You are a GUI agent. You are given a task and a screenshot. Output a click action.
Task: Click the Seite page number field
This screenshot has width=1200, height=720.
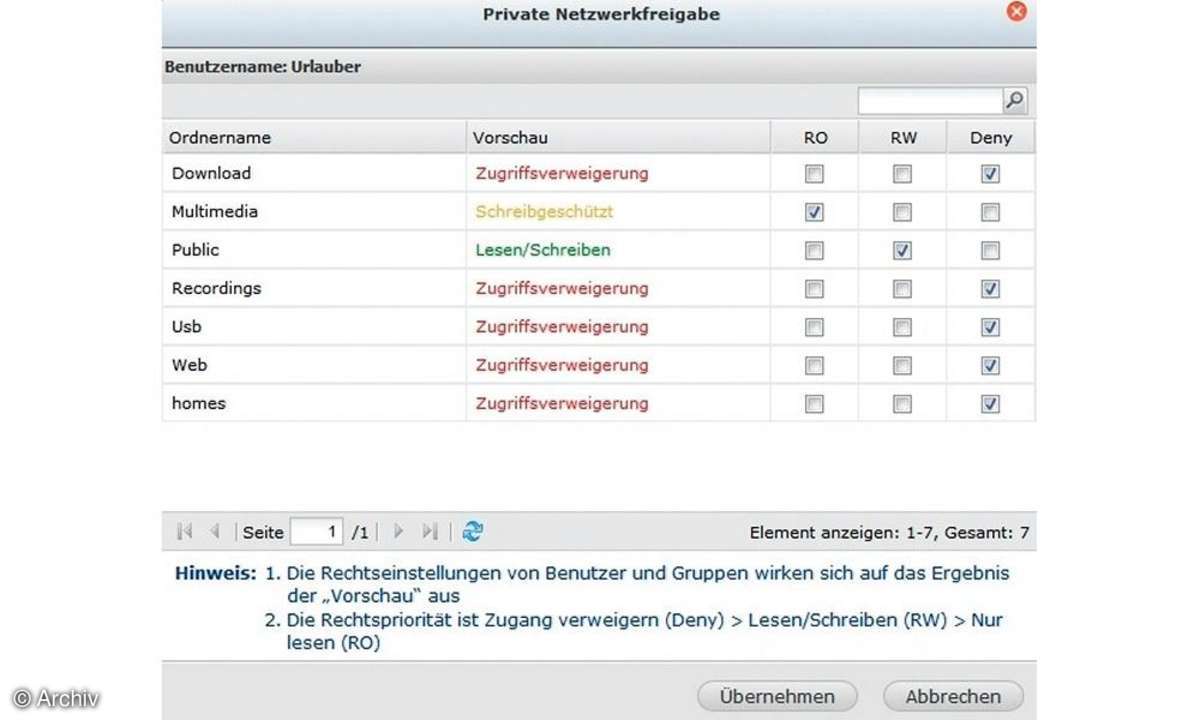click(x=317, y=532)
